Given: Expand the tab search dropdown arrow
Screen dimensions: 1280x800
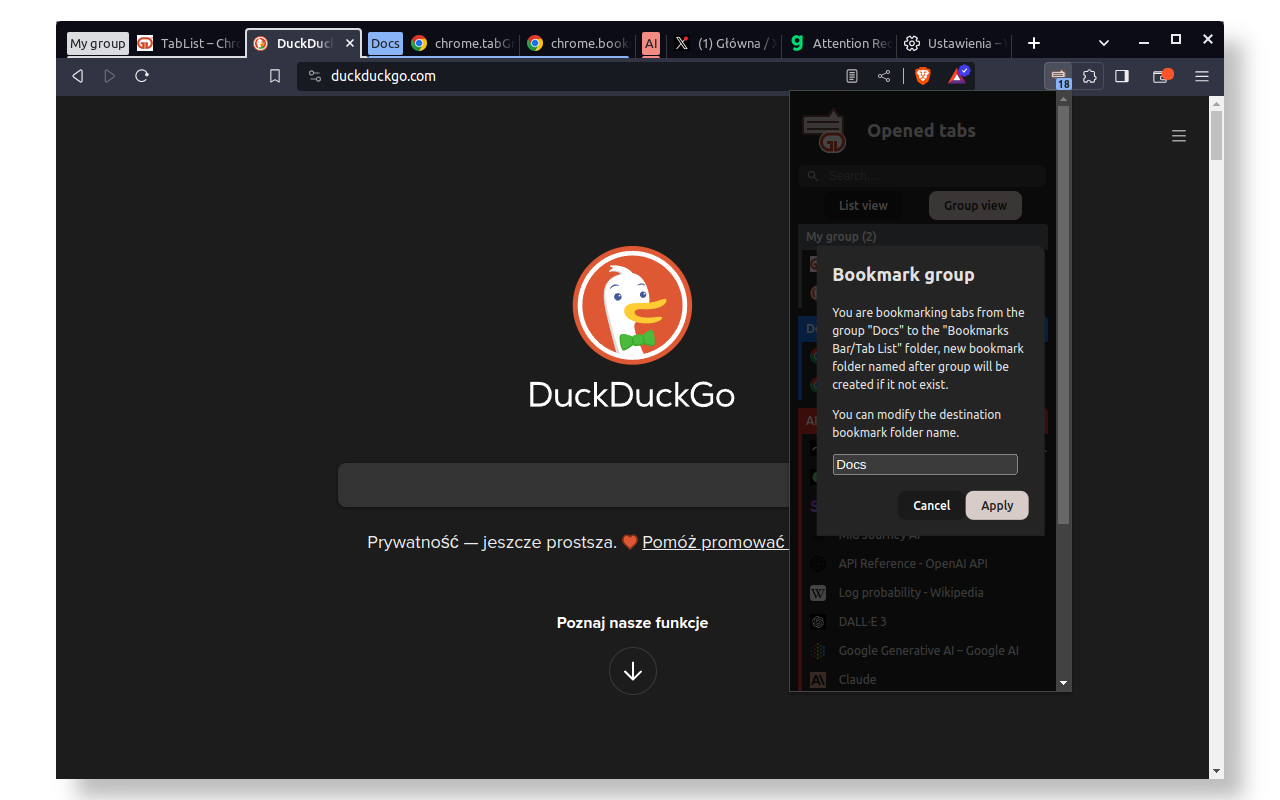Looking at the screenshot, I should tap(1104, 43).
